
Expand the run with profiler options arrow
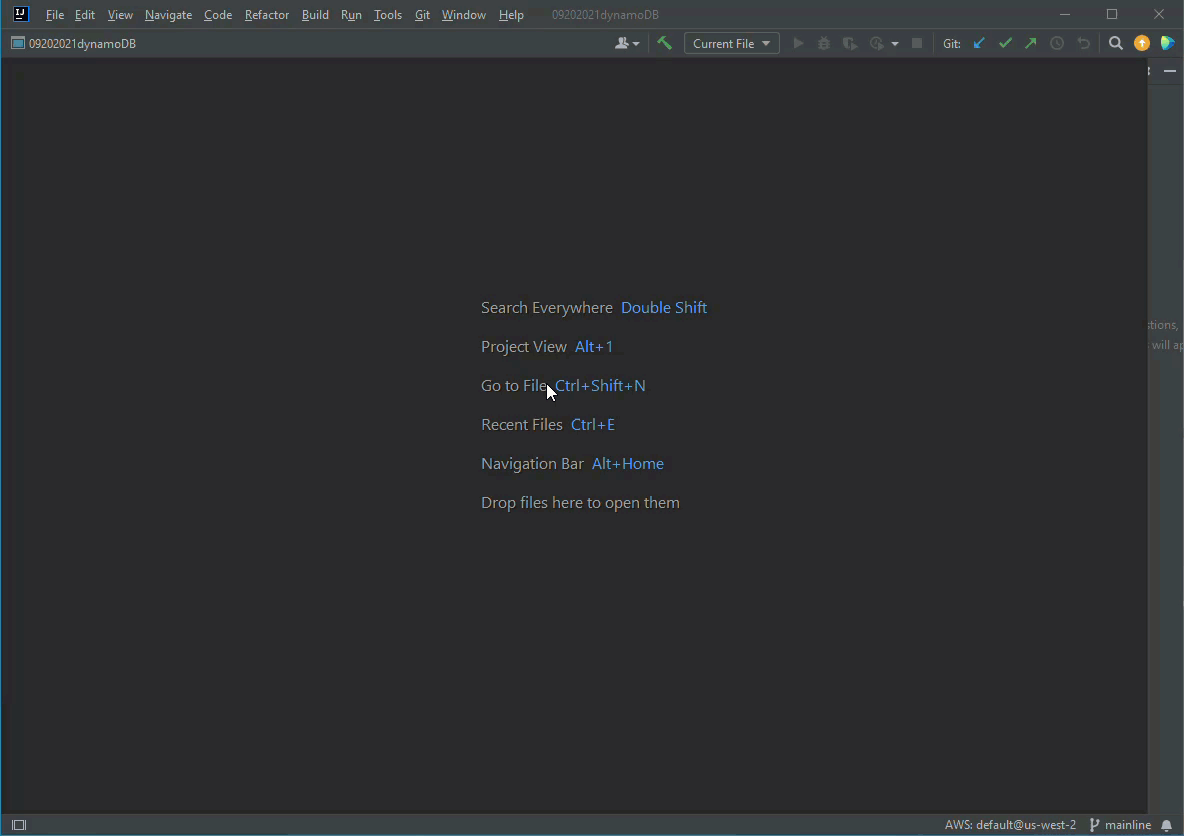coord(895,43)
